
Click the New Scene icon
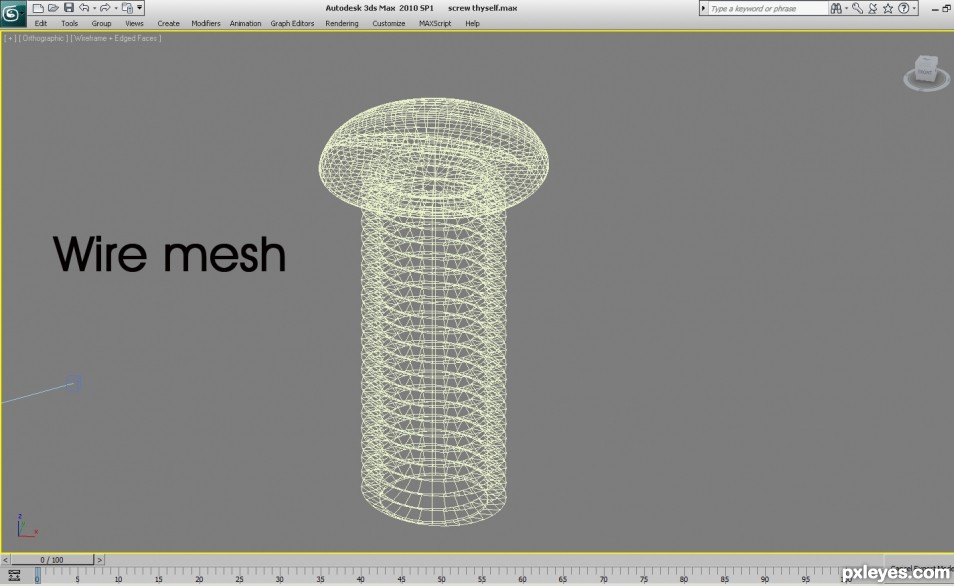[x=38, y=8]
